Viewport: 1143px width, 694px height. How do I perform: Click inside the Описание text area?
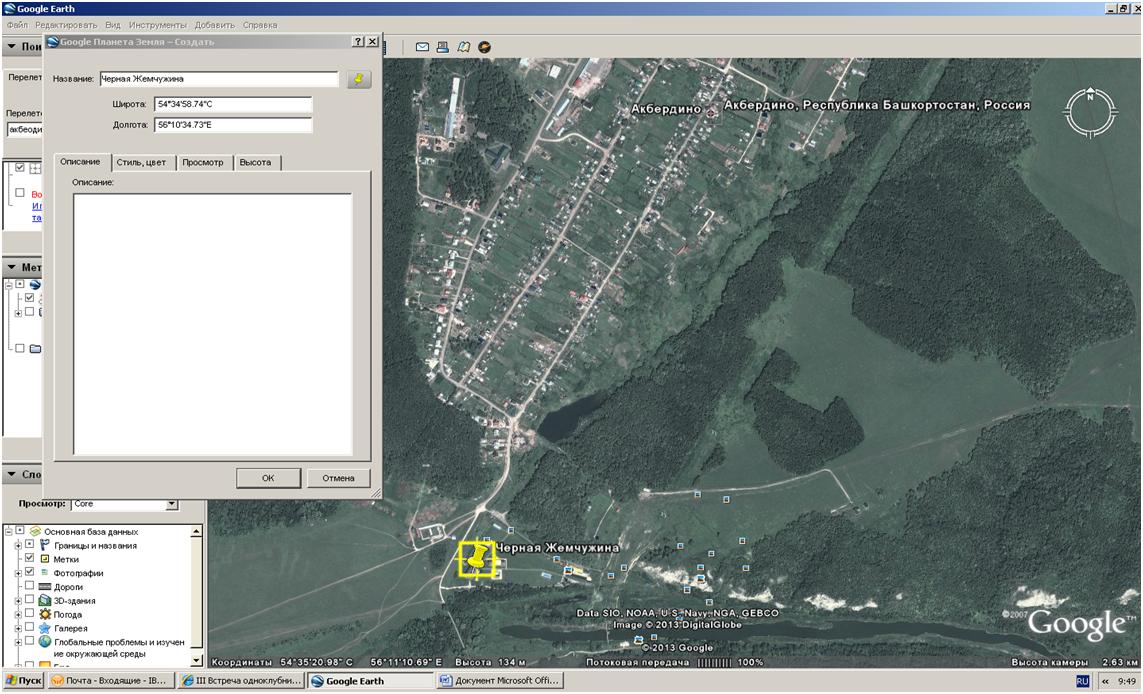pos(213,324)
